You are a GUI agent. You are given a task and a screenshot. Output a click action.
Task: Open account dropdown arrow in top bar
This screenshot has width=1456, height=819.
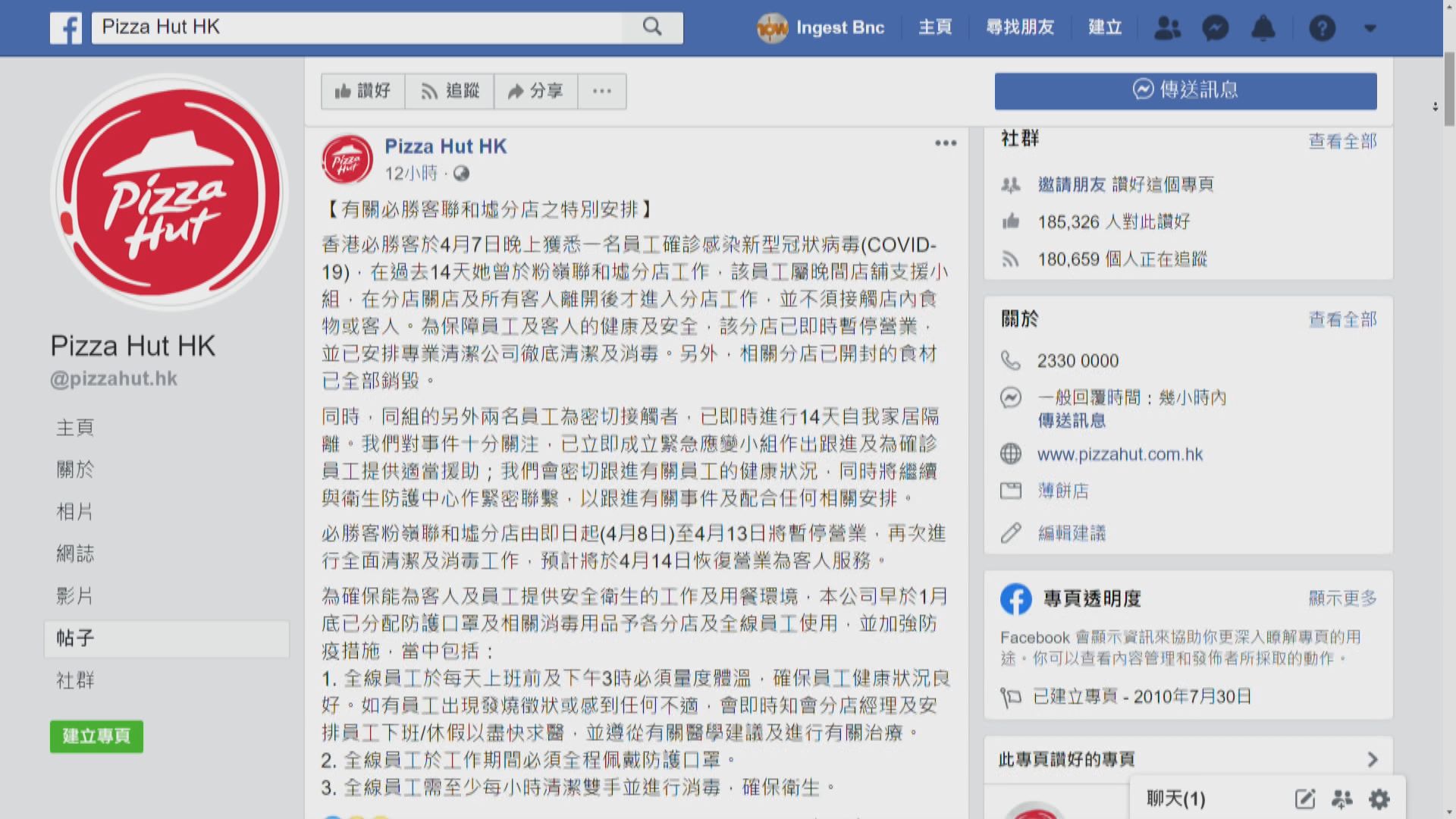point(1370,28)
